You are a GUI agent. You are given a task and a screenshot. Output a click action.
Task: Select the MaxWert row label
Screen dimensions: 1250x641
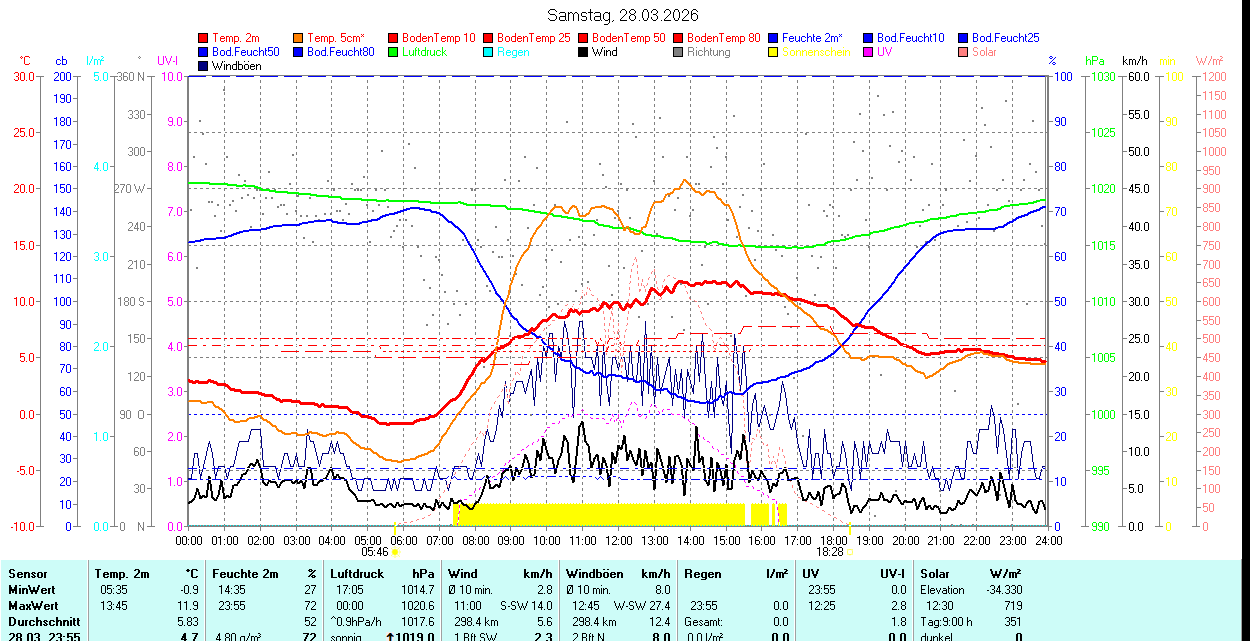[x=36, y=606]
